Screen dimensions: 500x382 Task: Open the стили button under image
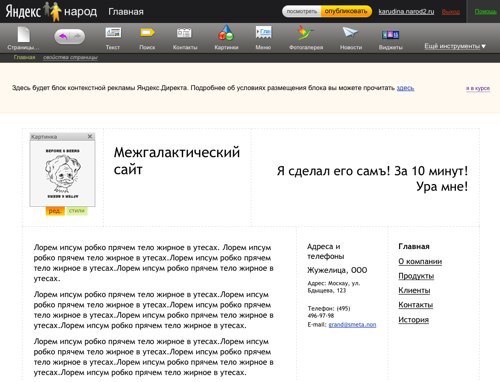76,211
